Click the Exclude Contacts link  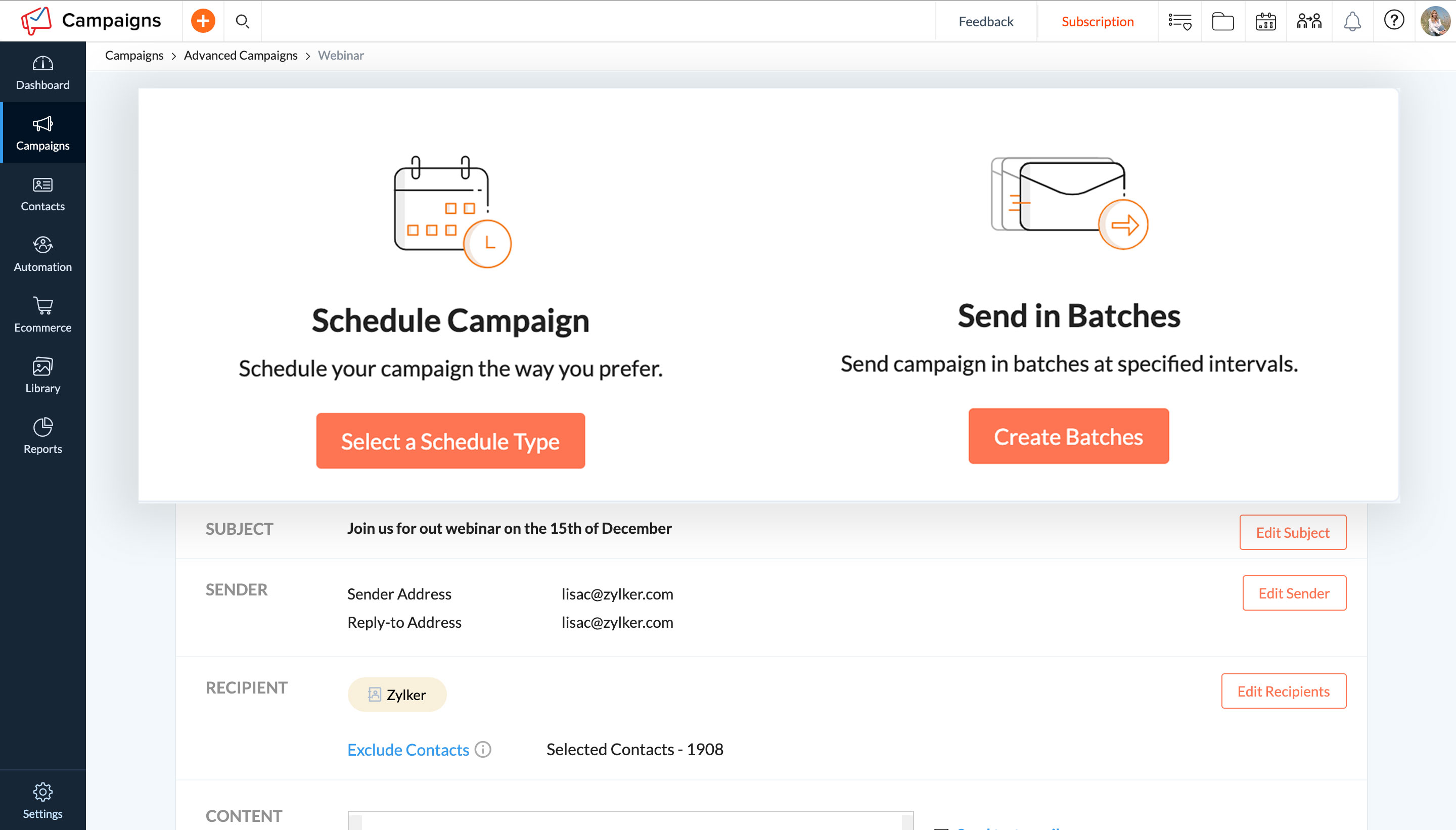tap(408, 749)
